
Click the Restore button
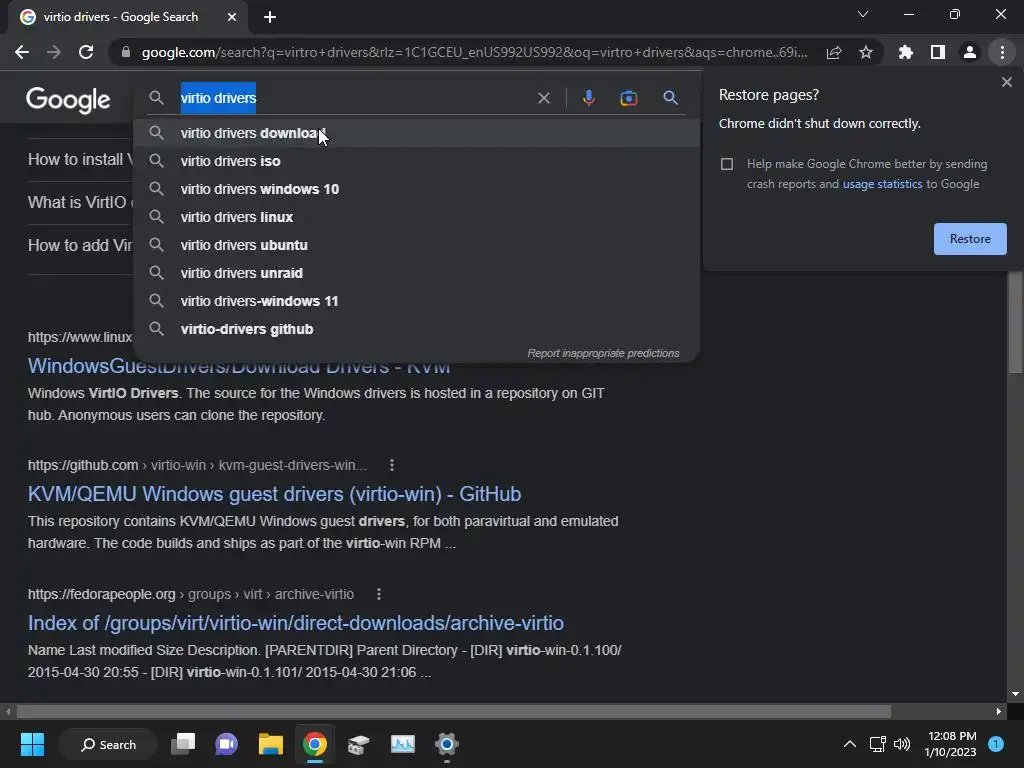coord(970,239)
